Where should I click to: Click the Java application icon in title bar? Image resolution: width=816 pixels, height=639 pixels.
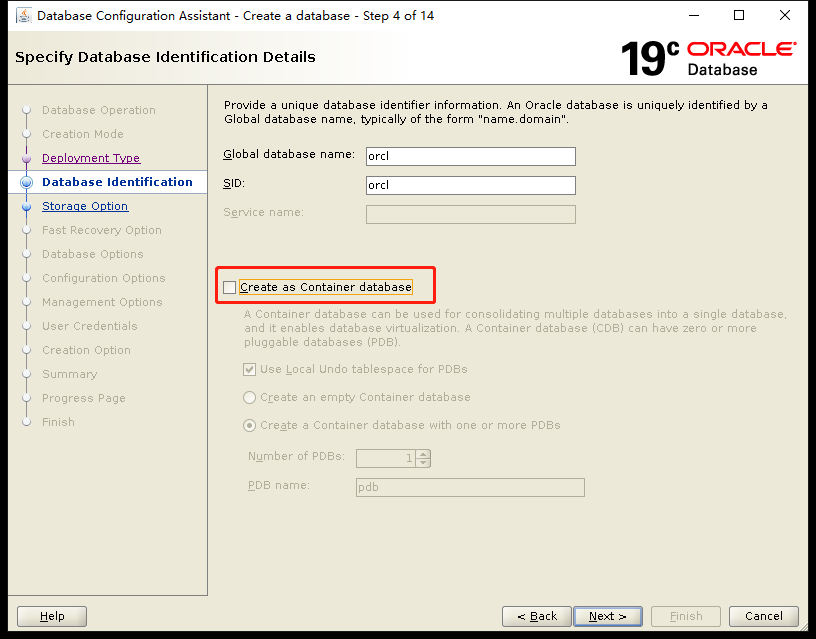tap(23, 16)
